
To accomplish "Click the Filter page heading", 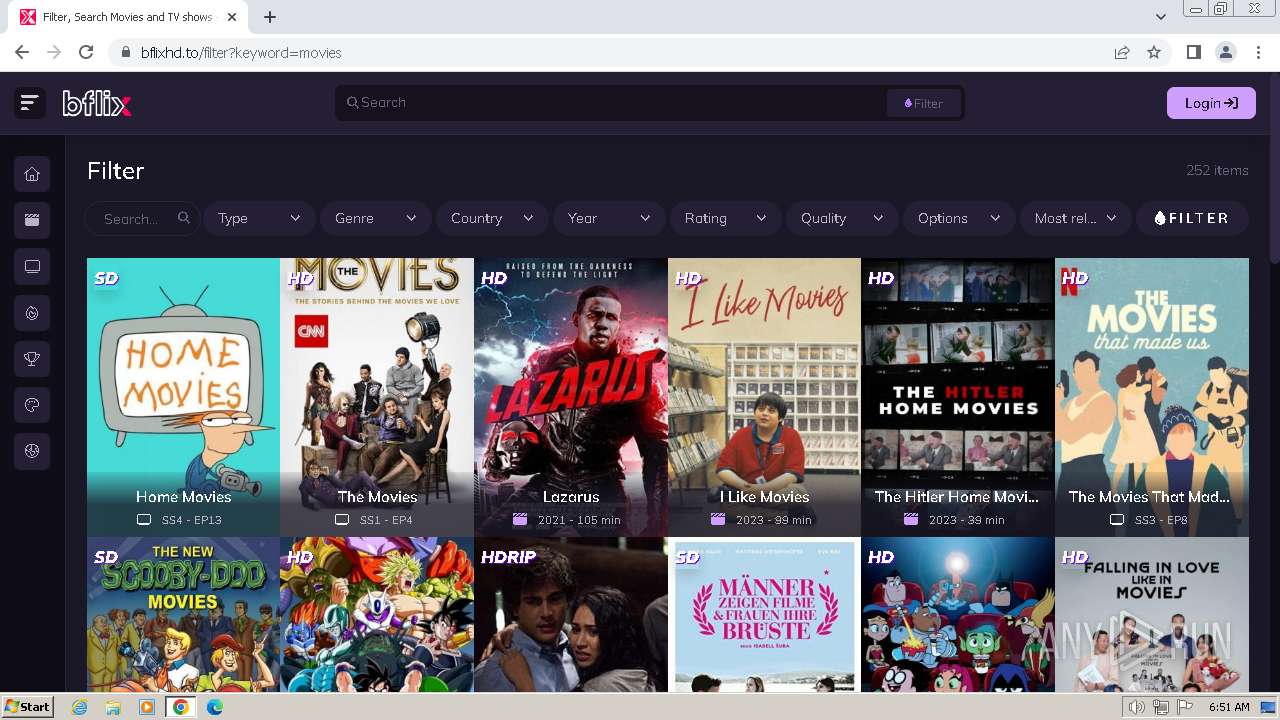I will click(x=116, y=171).
